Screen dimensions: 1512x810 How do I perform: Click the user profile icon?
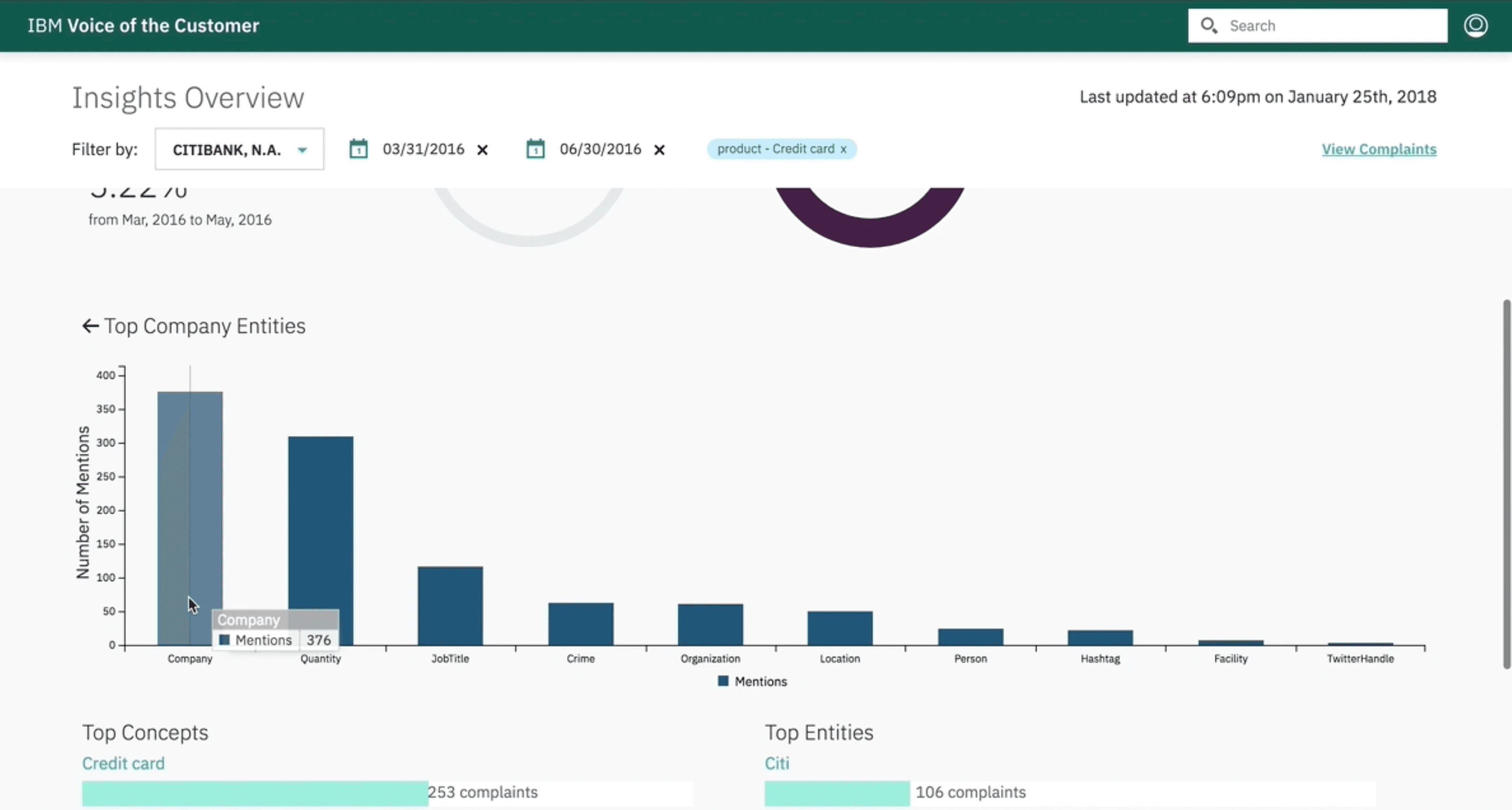tap(1475, 26)
